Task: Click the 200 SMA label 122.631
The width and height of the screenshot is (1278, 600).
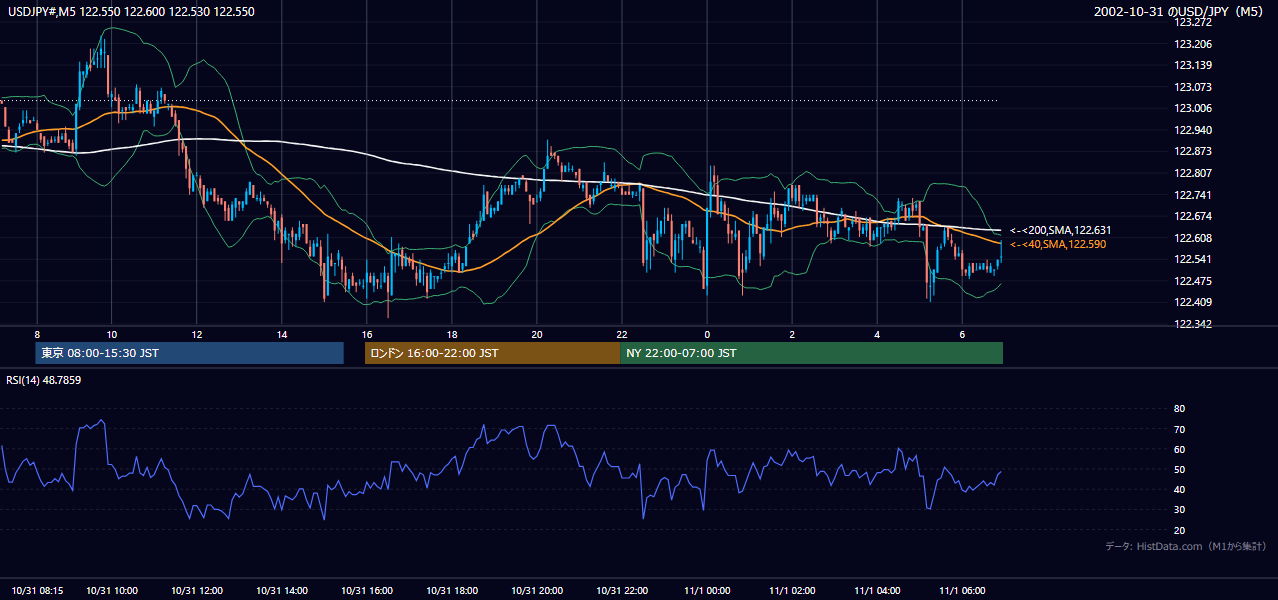Action: (1060, 230)
